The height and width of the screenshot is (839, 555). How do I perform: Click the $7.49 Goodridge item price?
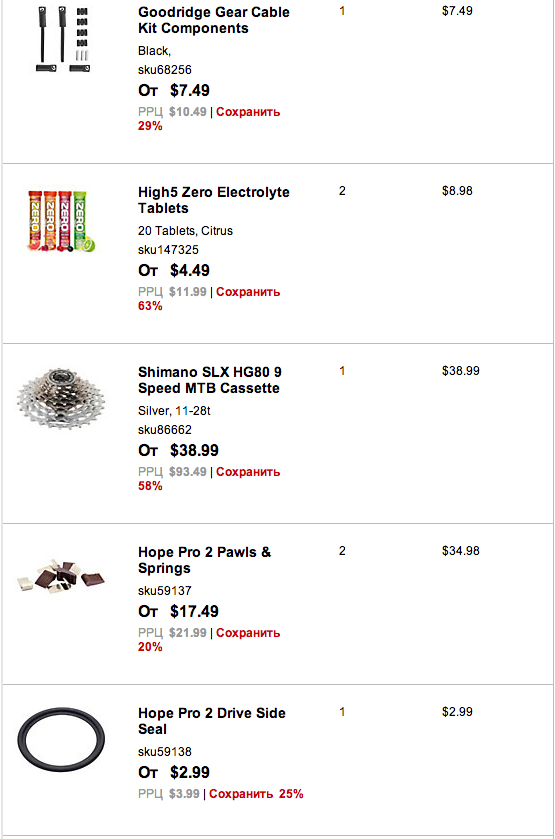[x=190, y=90]
